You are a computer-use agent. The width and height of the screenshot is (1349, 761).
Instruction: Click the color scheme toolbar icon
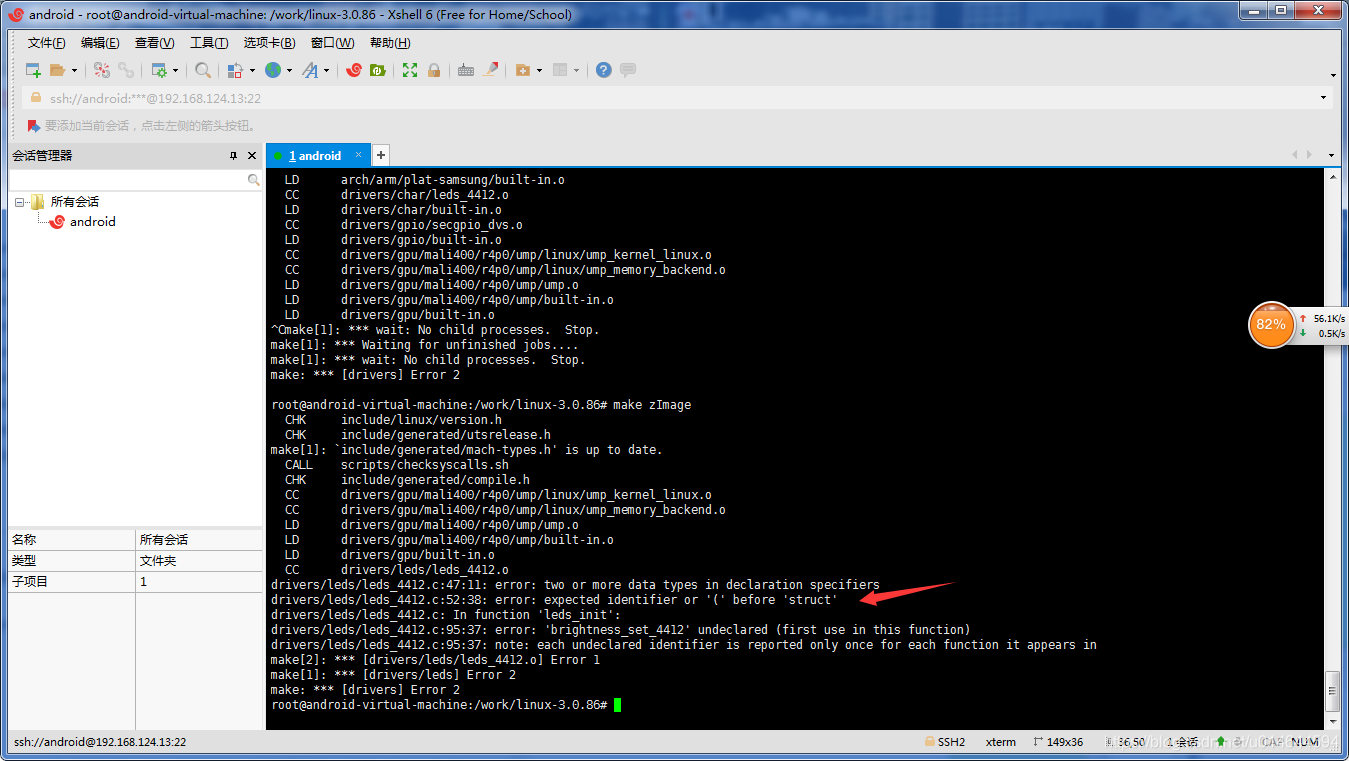[235, 70]
